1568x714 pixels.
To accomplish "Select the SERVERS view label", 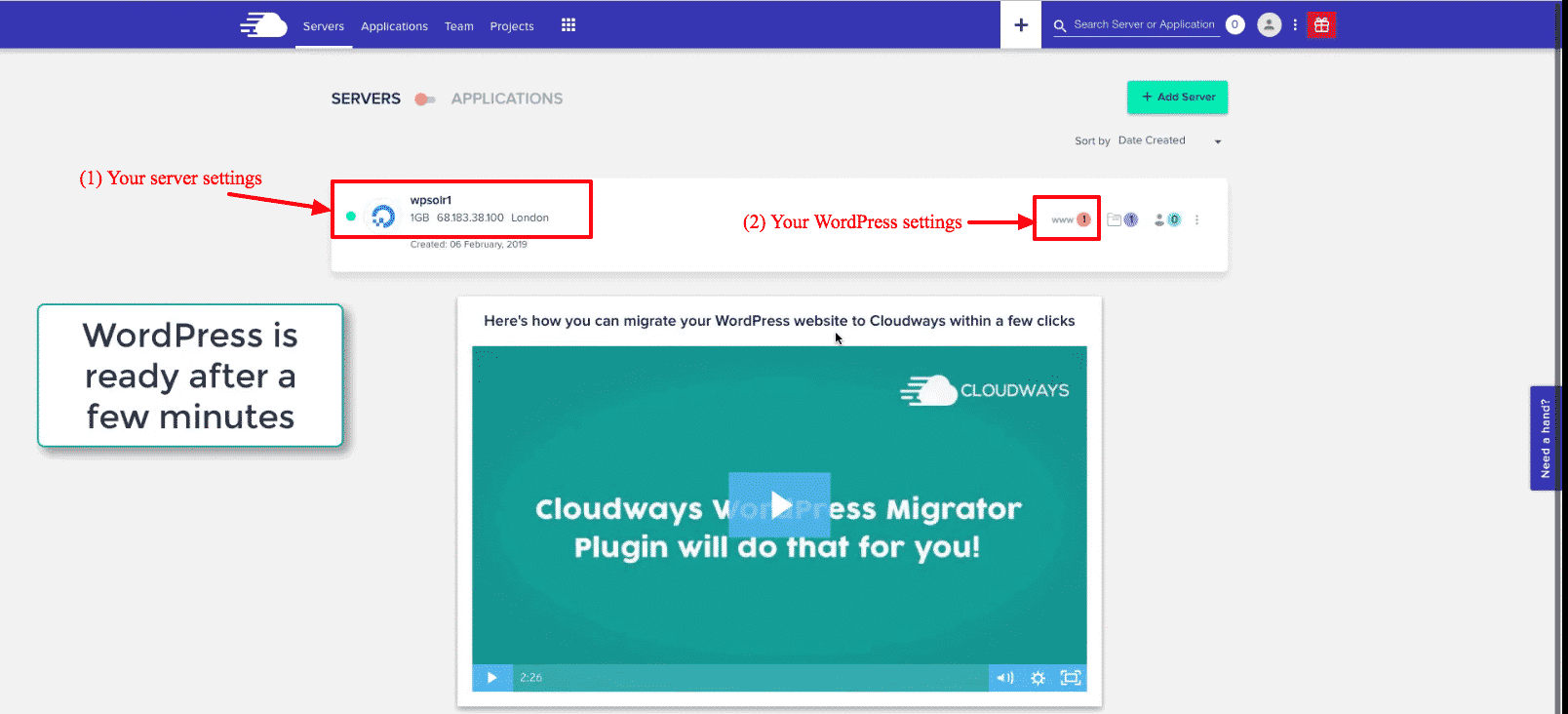I will pos(366,99).
